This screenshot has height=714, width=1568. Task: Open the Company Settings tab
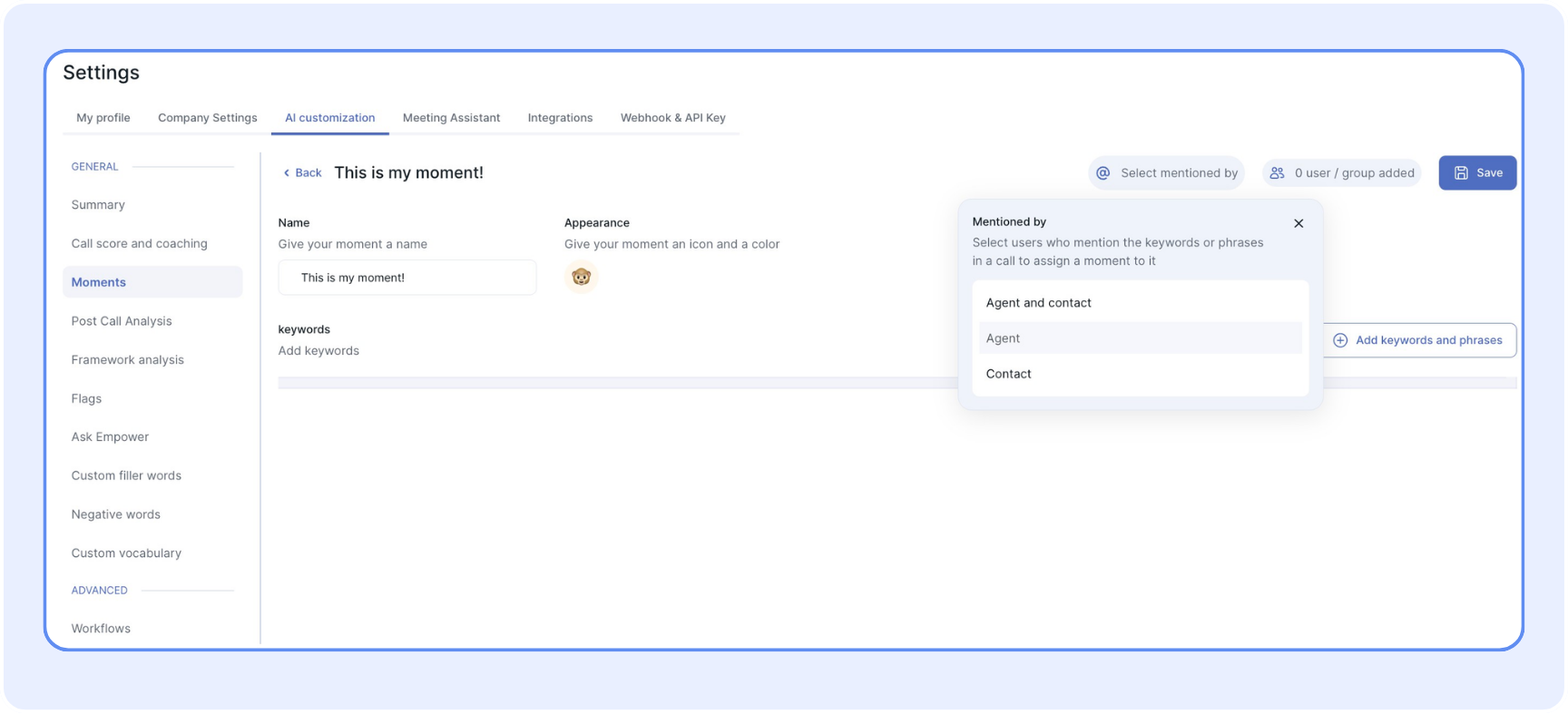point(207,118)
